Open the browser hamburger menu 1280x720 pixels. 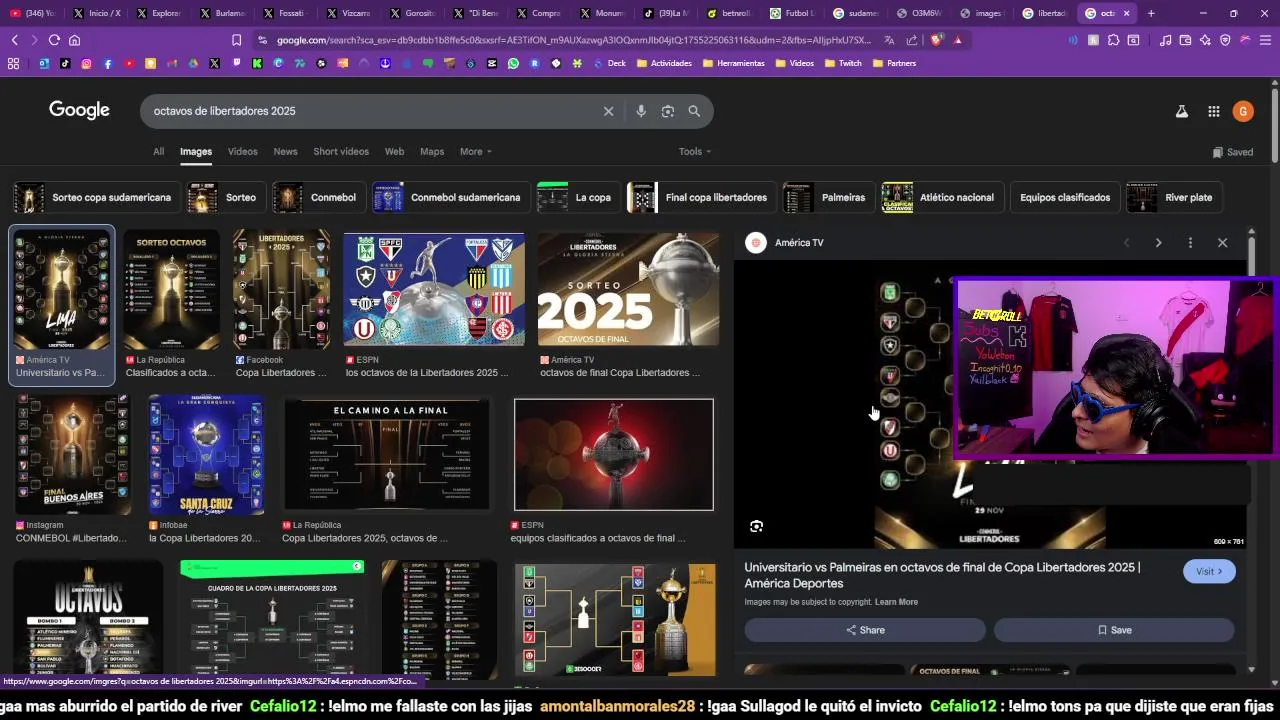(1265, 40)
